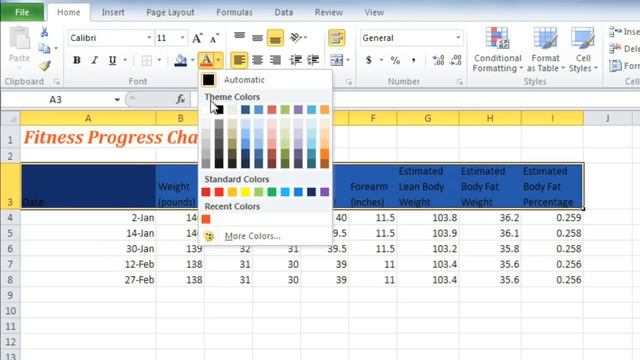This screenshot has width=640, height=360.
Task: Click Increase Indent icon
Action: [x=313, y=60]
